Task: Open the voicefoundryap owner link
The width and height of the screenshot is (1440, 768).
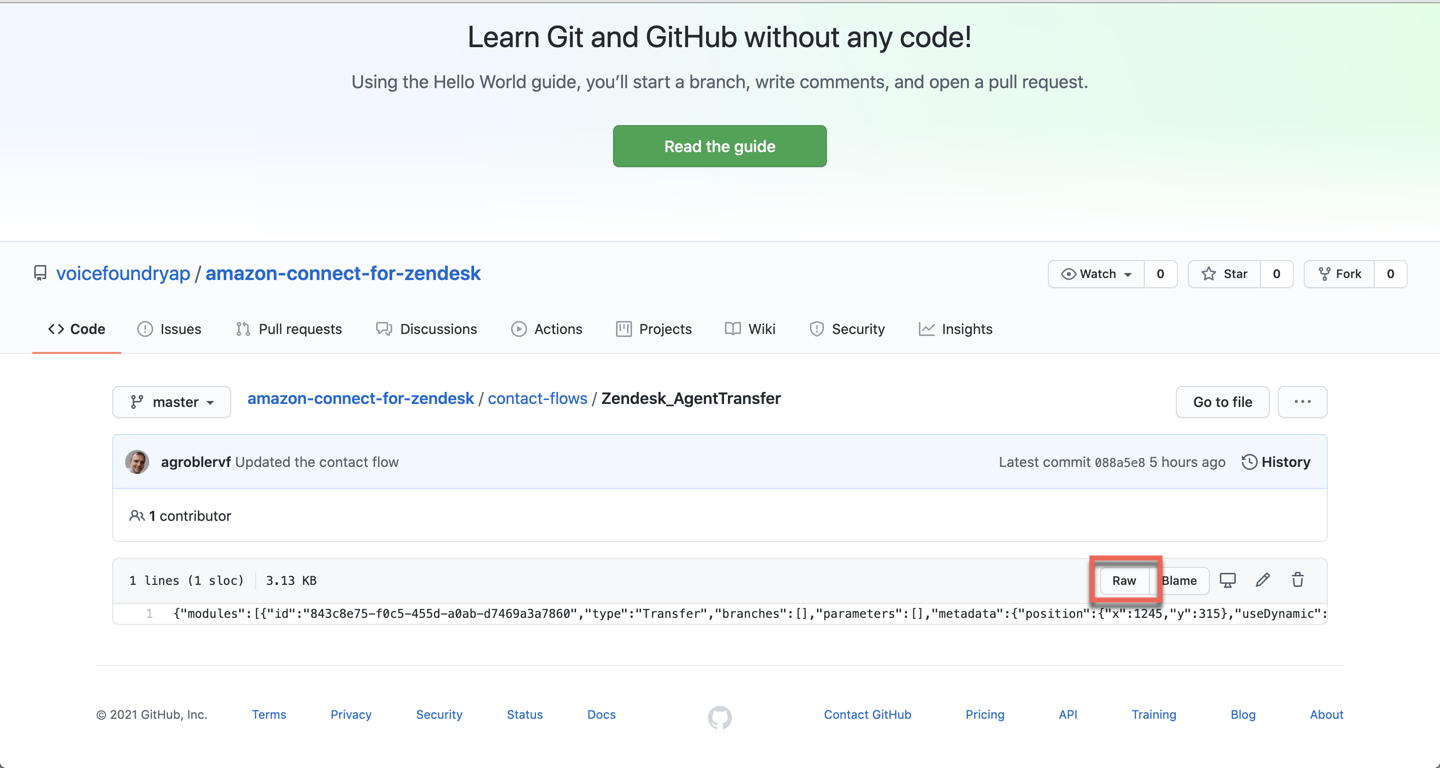Action: (x=123, y=273)
